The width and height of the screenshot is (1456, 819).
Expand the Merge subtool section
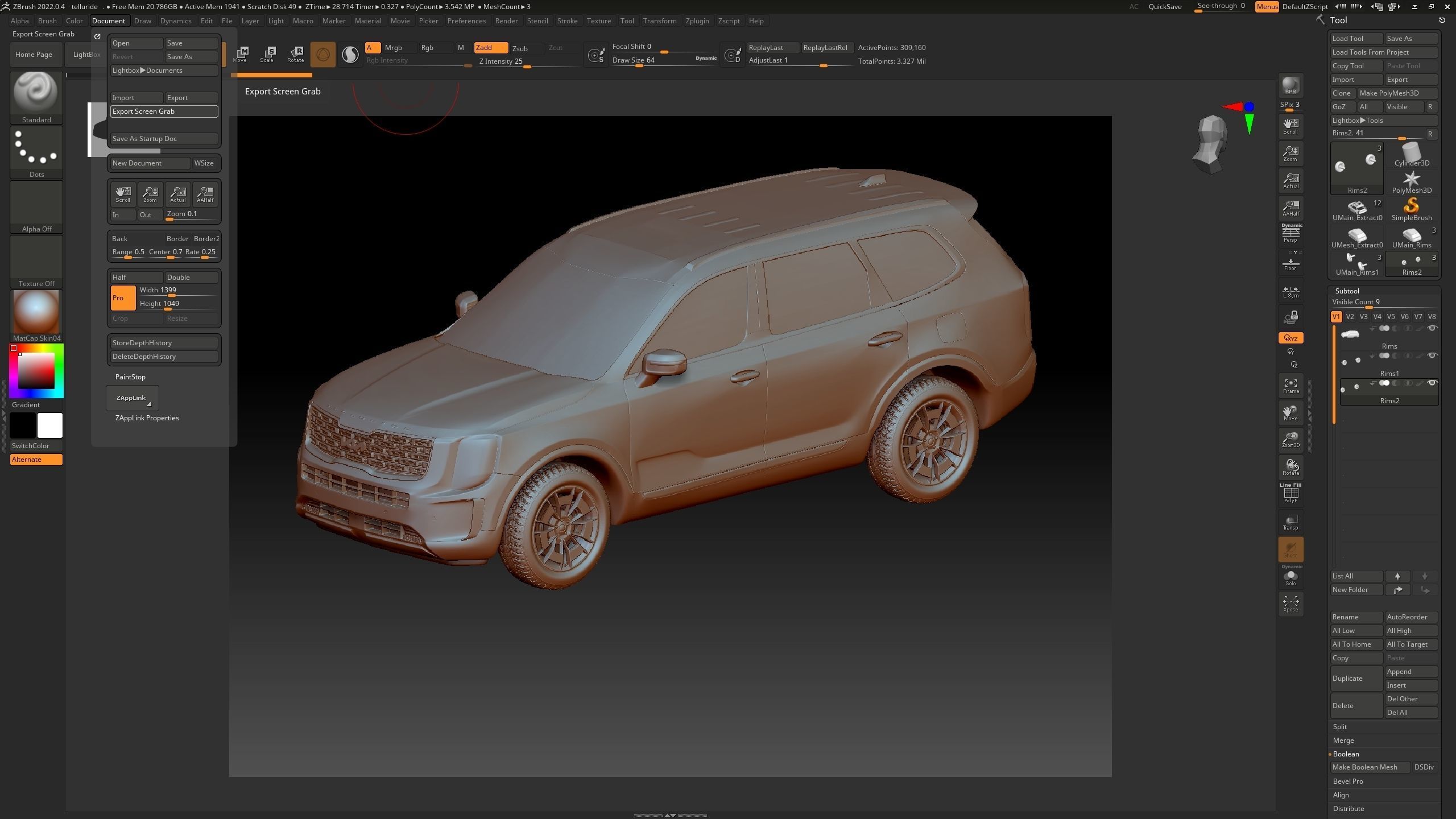pyautogui.click(x=1343, y=741)
